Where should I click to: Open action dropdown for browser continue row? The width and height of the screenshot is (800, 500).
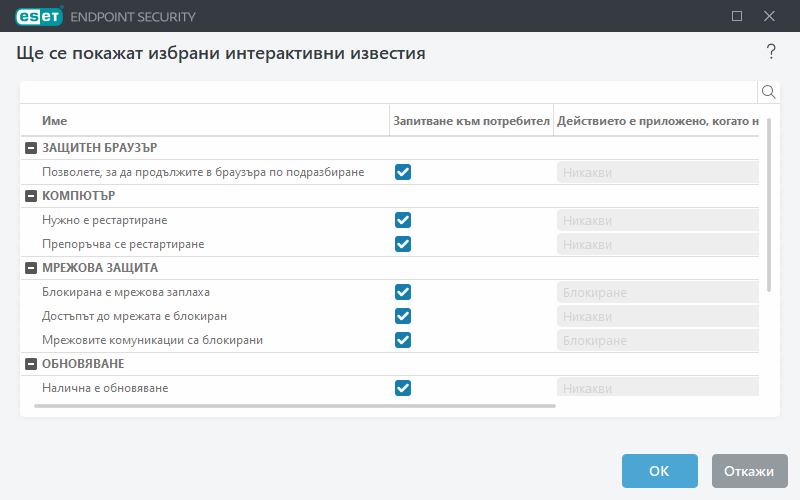658,172
